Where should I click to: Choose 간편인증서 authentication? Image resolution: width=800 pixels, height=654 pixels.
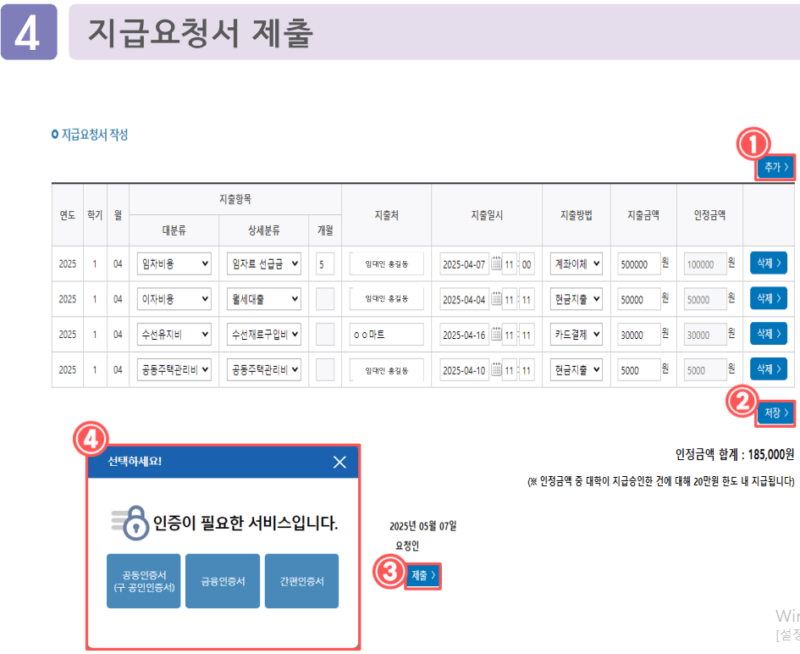pos(302,581)
